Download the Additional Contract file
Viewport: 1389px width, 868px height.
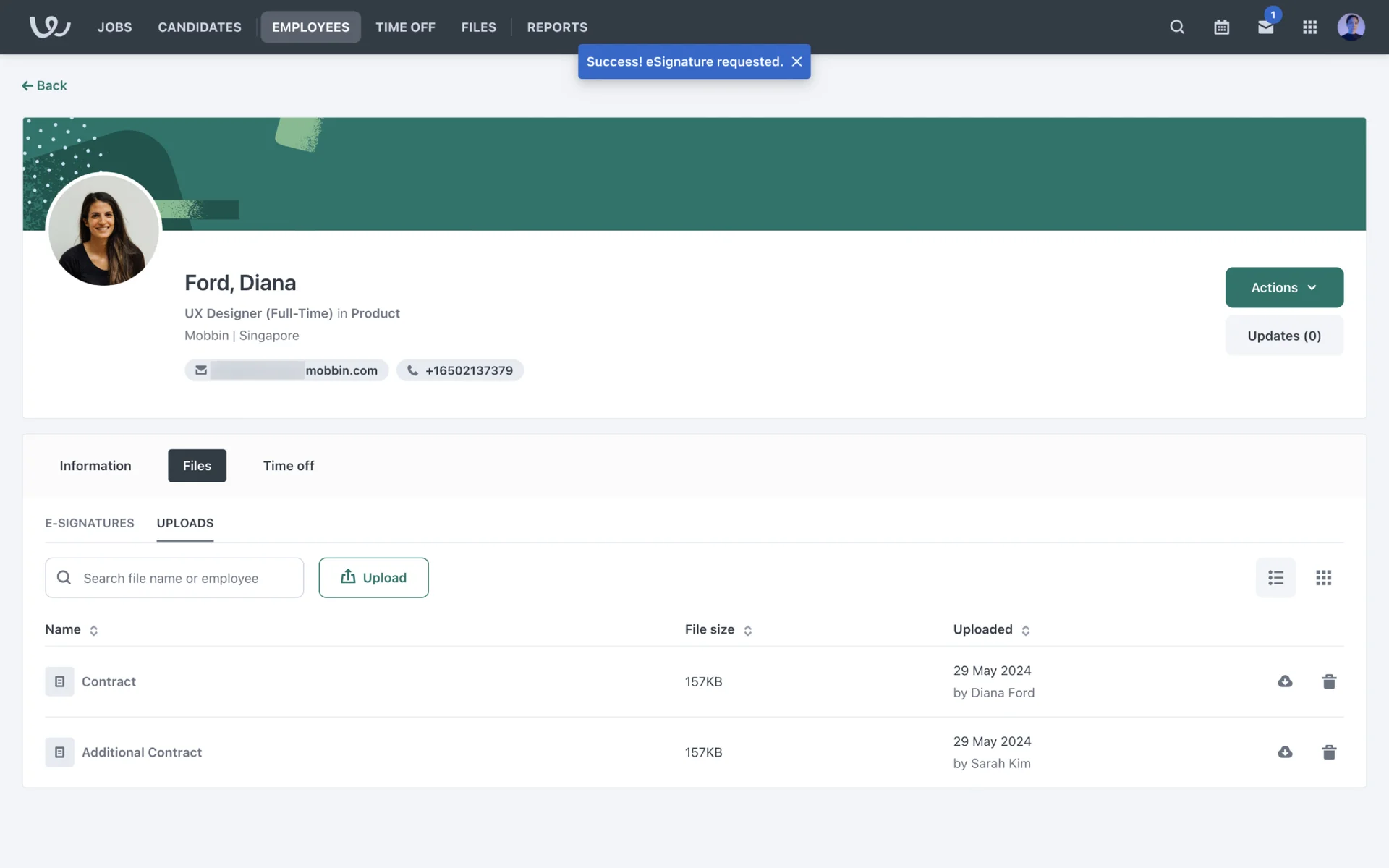coord(1285,752)
